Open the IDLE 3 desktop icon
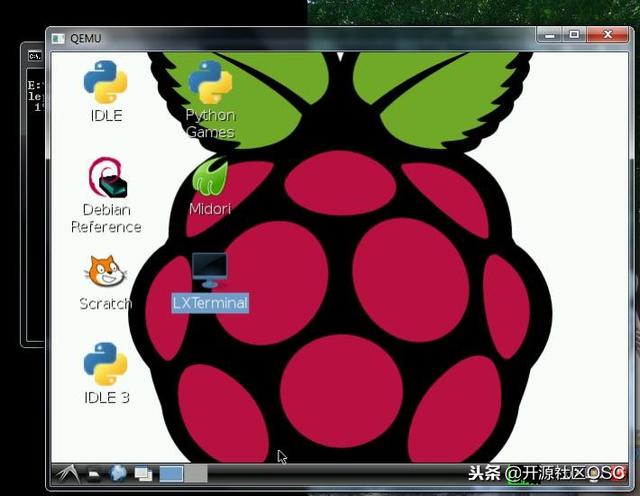Viewport: 640px width, 496px height. coord(106,364)
